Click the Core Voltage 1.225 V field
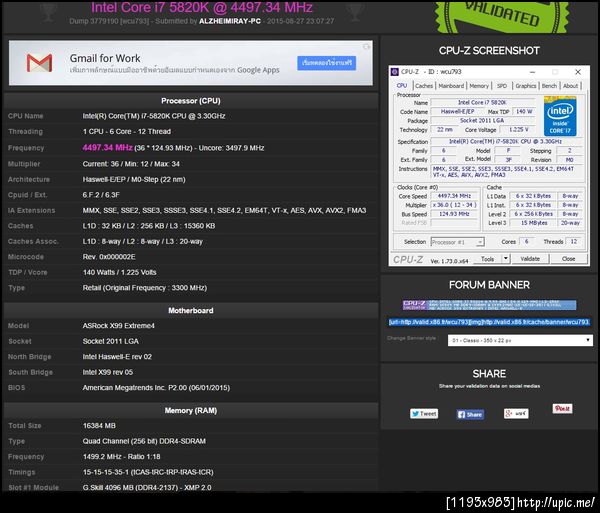This screenshot has width=600, height=513. click(x=518, y=130)
